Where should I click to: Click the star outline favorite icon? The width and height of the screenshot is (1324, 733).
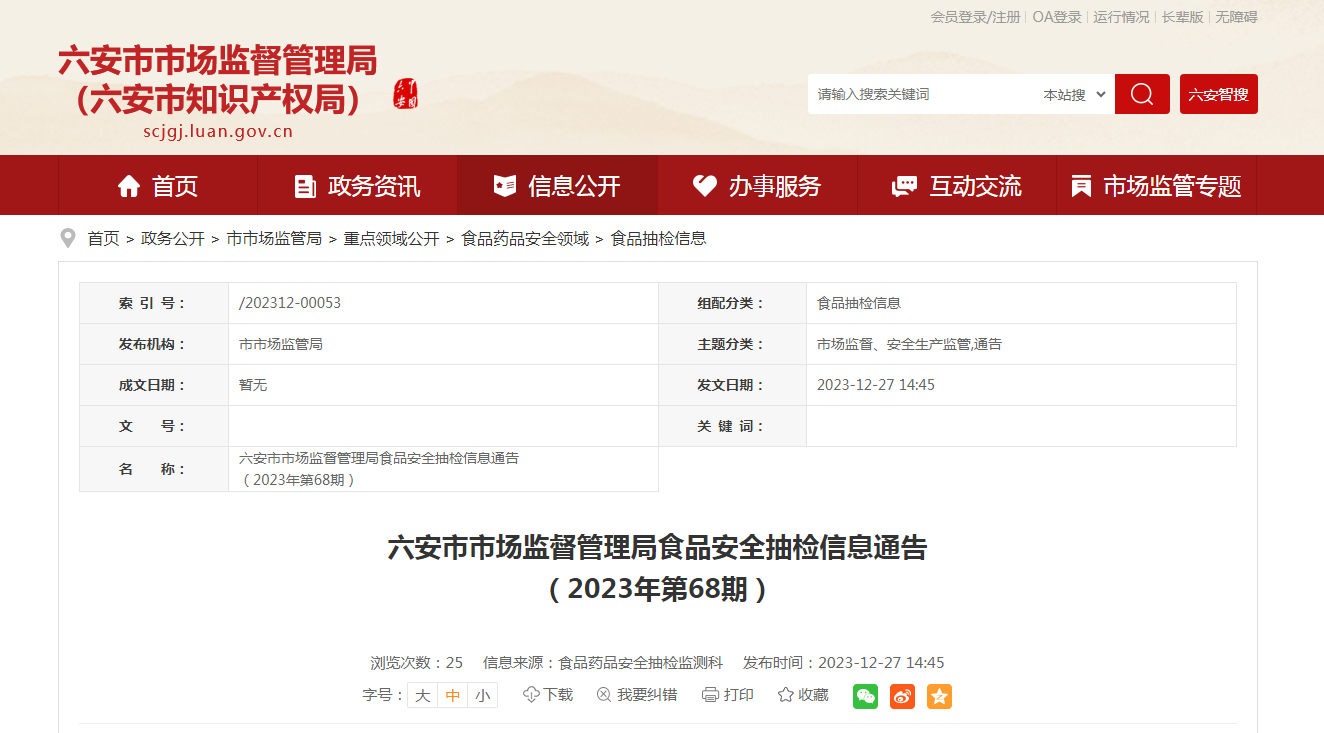click(786, 695)
